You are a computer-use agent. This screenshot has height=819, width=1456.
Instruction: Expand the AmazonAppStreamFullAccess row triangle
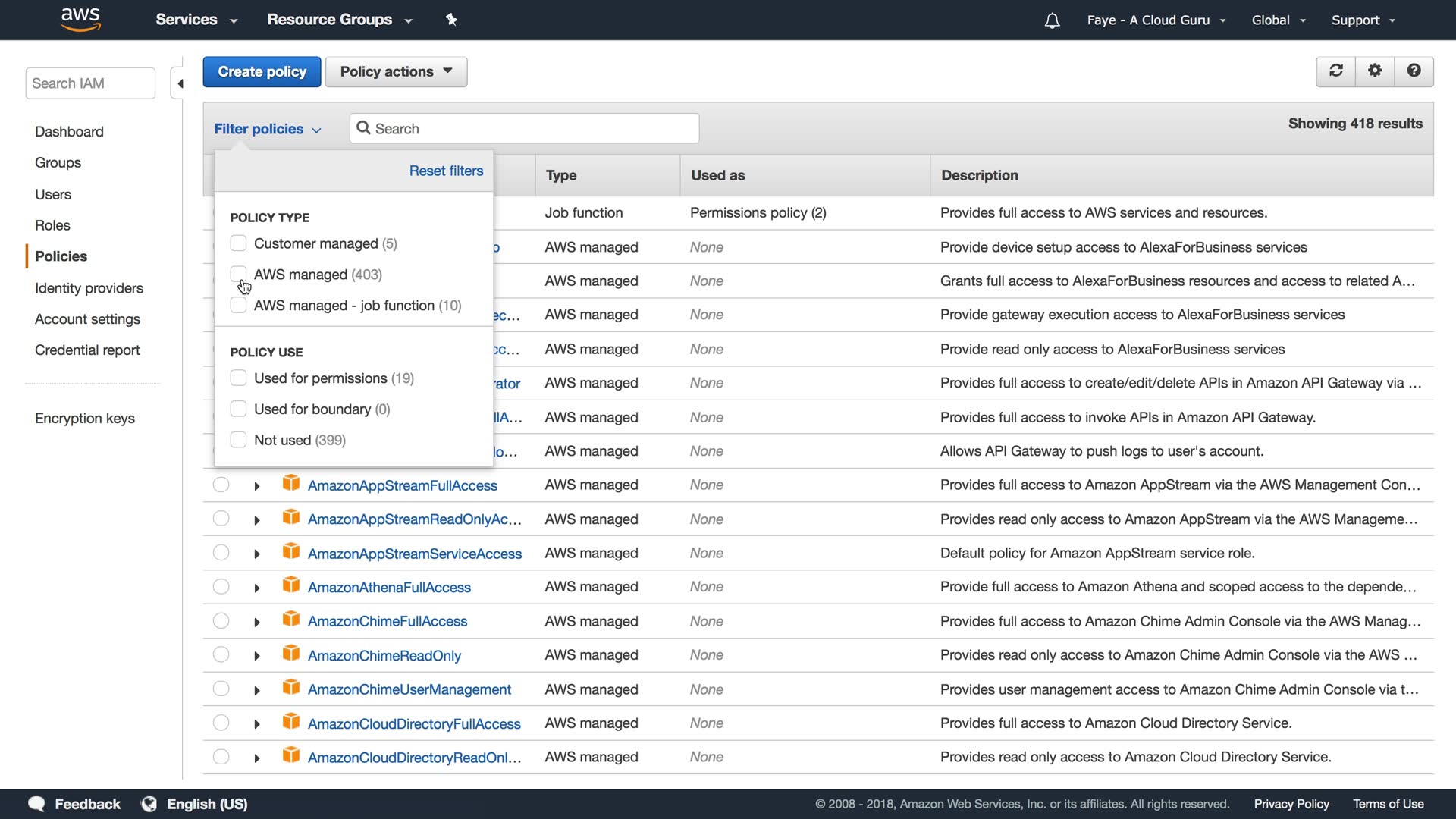[x=257, y=486]
